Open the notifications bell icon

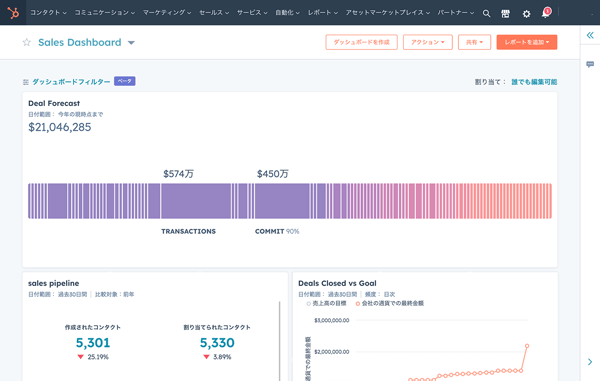pos(546,13)
